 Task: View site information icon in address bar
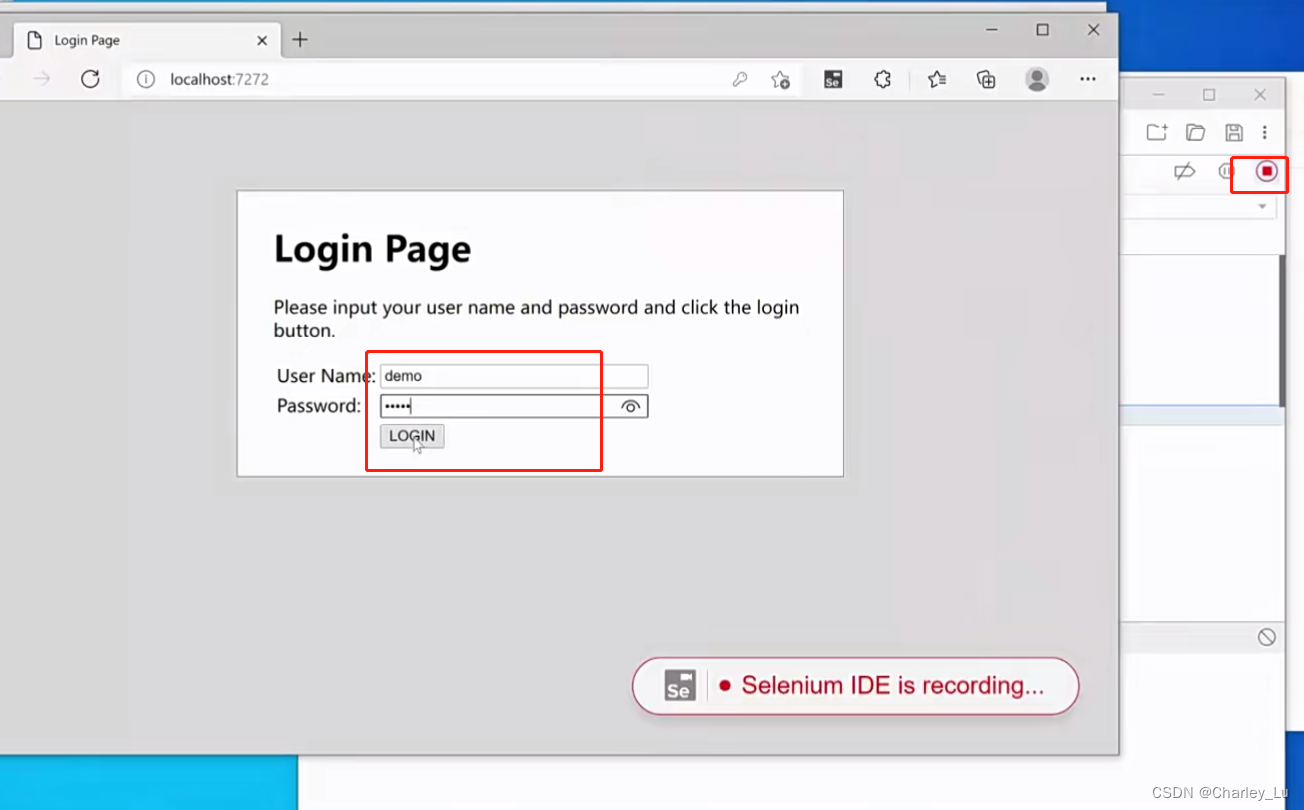pyautogui.click(x=146, y=79)
